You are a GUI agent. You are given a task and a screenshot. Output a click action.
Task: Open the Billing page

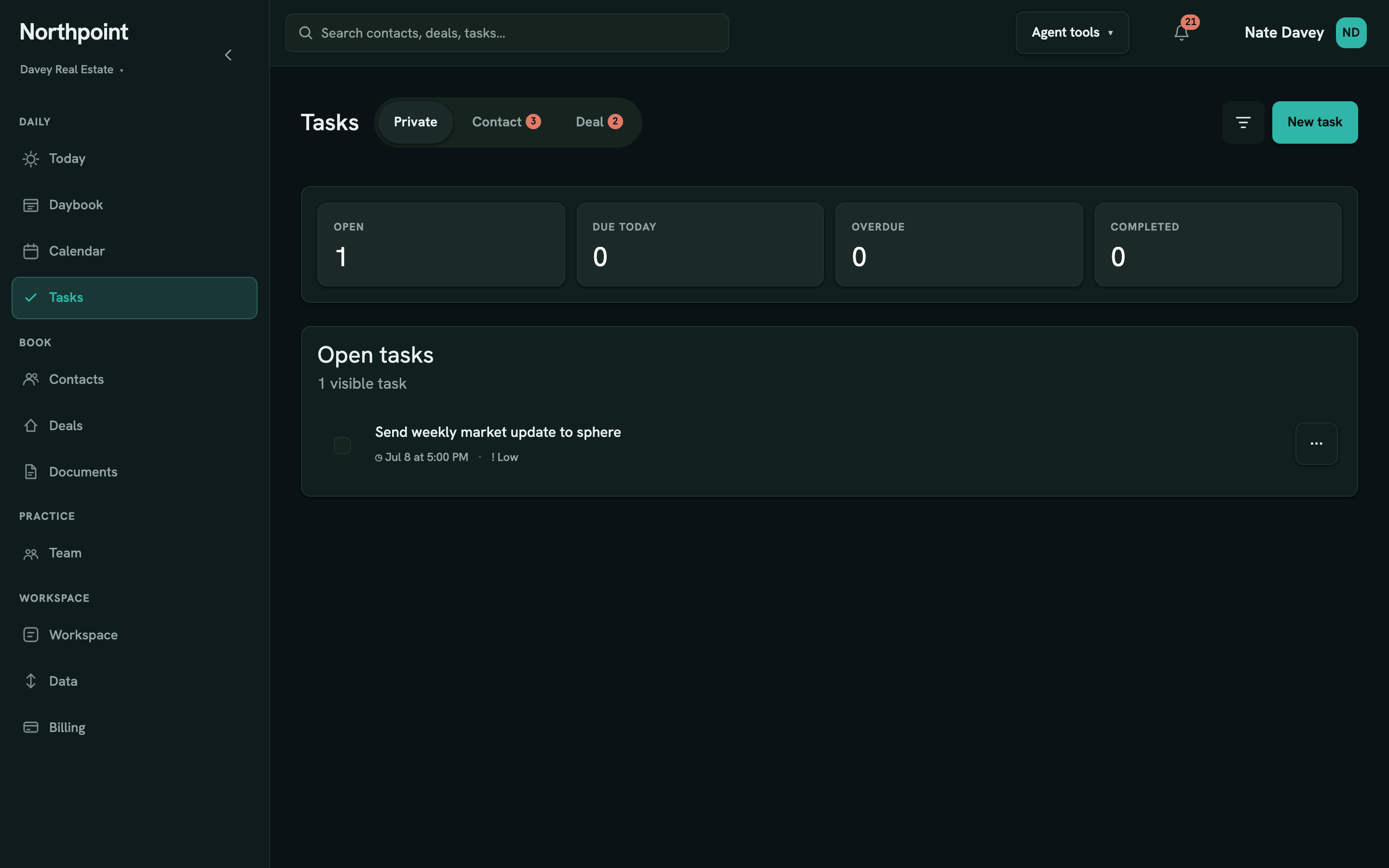coord(134,727)
